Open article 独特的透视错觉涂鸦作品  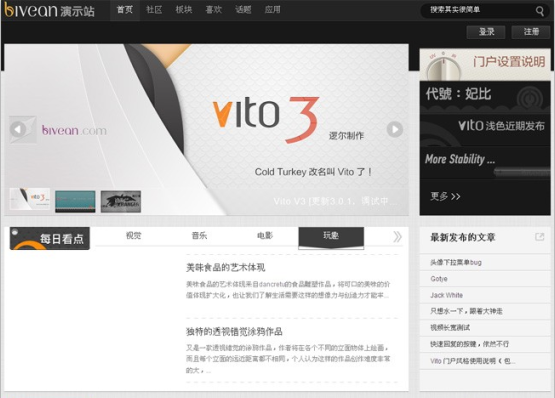[x=234, y=332]
